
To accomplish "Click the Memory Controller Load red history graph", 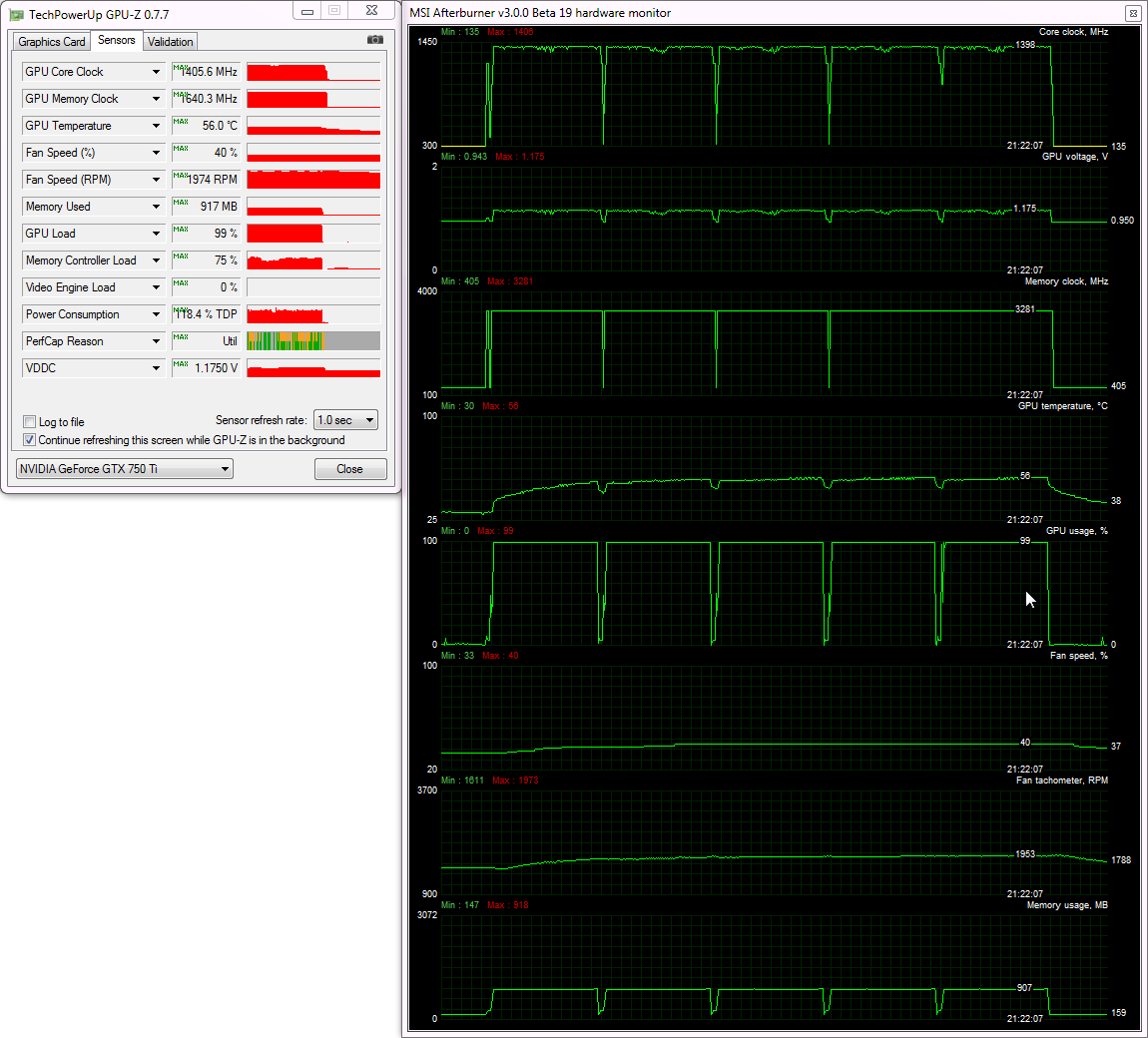I will (313, 260).
